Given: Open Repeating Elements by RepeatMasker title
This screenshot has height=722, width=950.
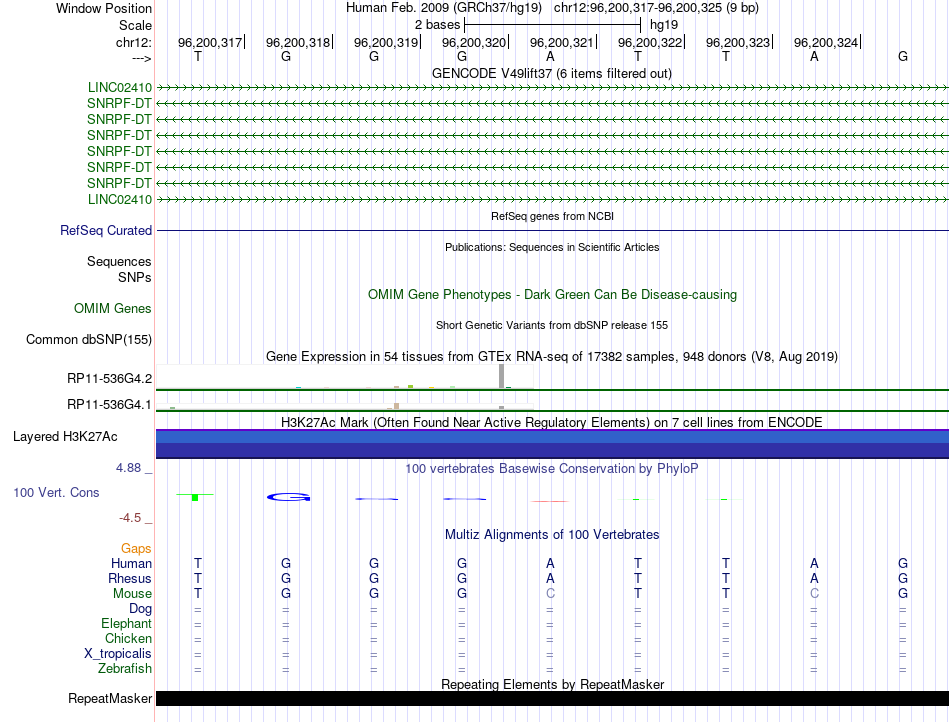Looking at the screenshot, I should (552, 684).
